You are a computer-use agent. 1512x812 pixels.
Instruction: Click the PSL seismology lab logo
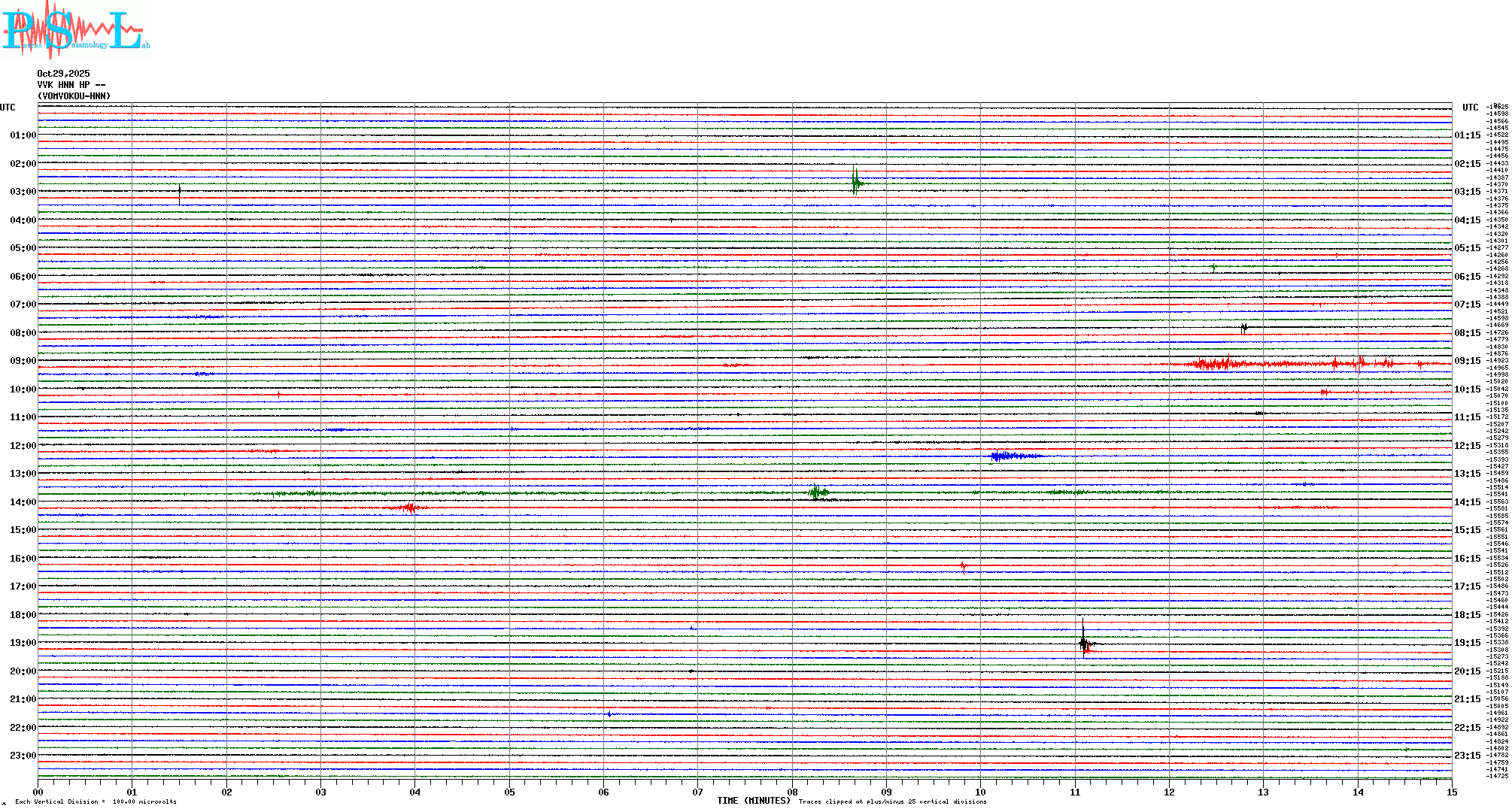click(75, 30)
